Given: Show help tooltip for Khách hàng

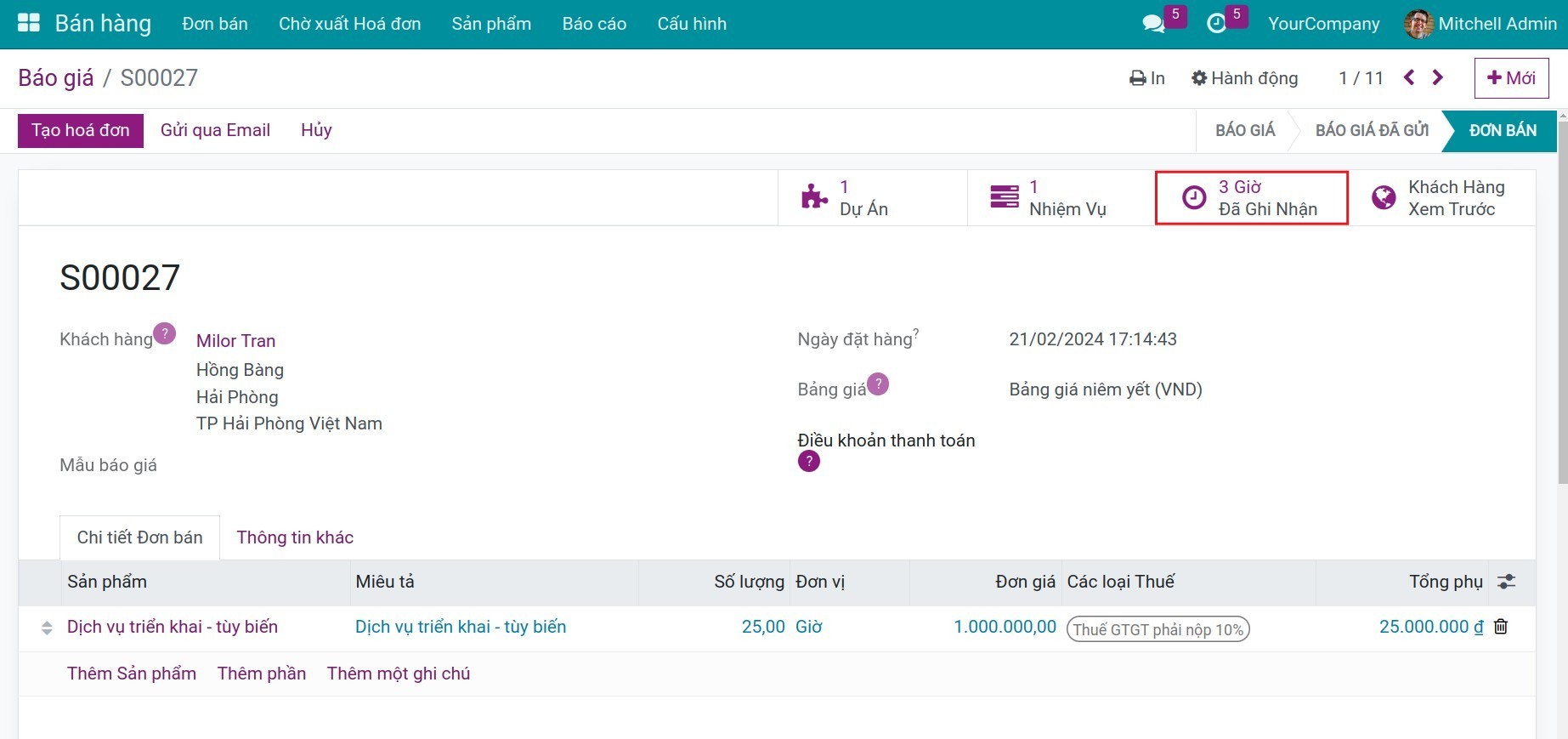Looking at the screenshot, I should (x=165, y=333).
